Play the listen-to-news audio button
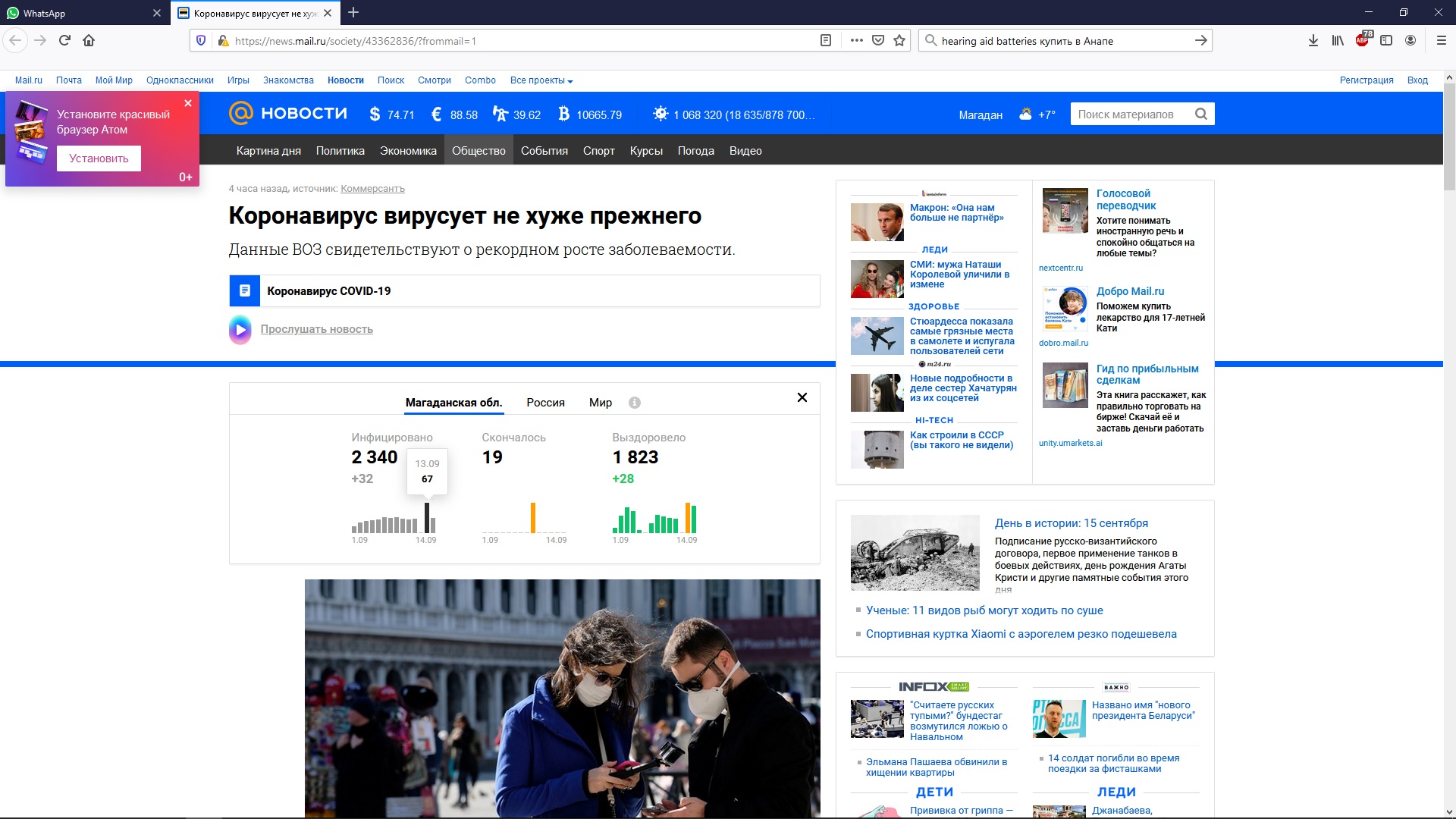The width and height of the screenshot is (1456, 819). point(240,330)
